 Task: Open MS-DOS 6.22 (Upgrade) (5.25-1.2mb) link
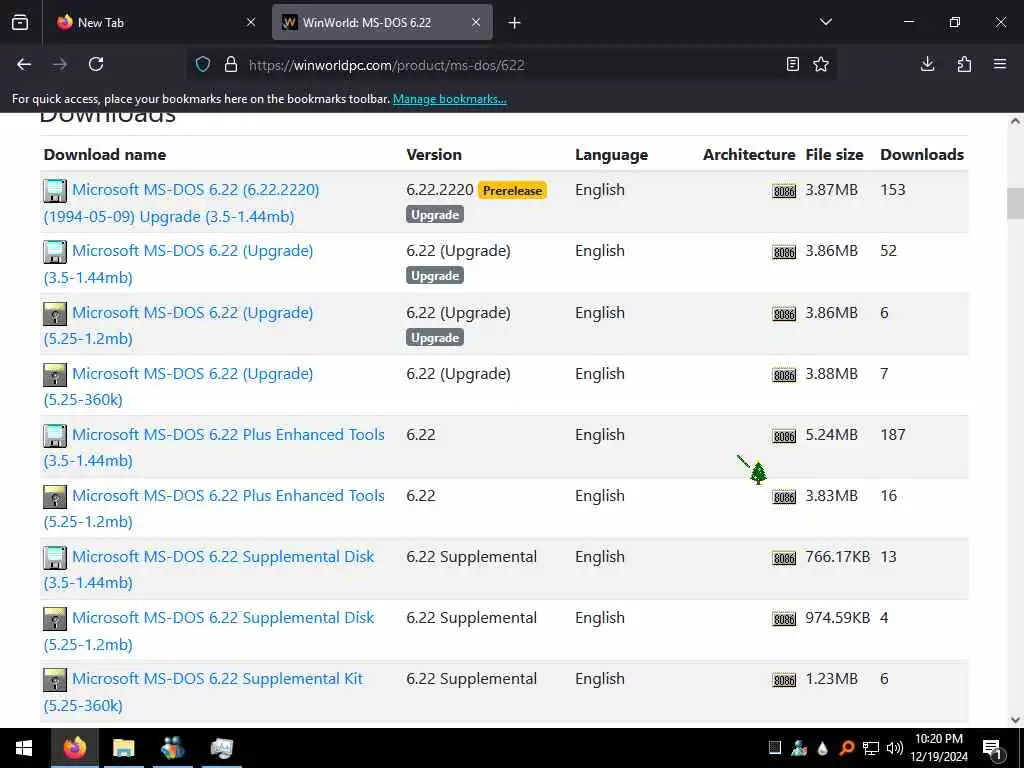point(178,325)
